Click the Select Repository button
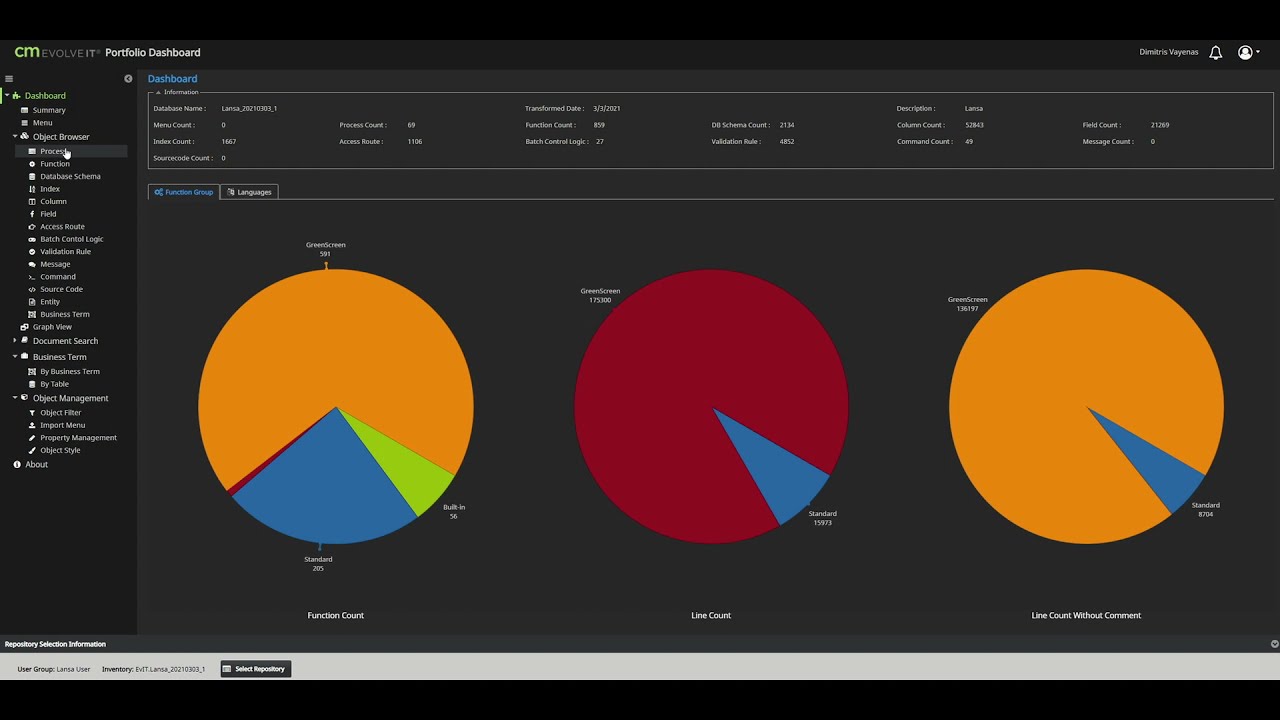 (254, 669)
